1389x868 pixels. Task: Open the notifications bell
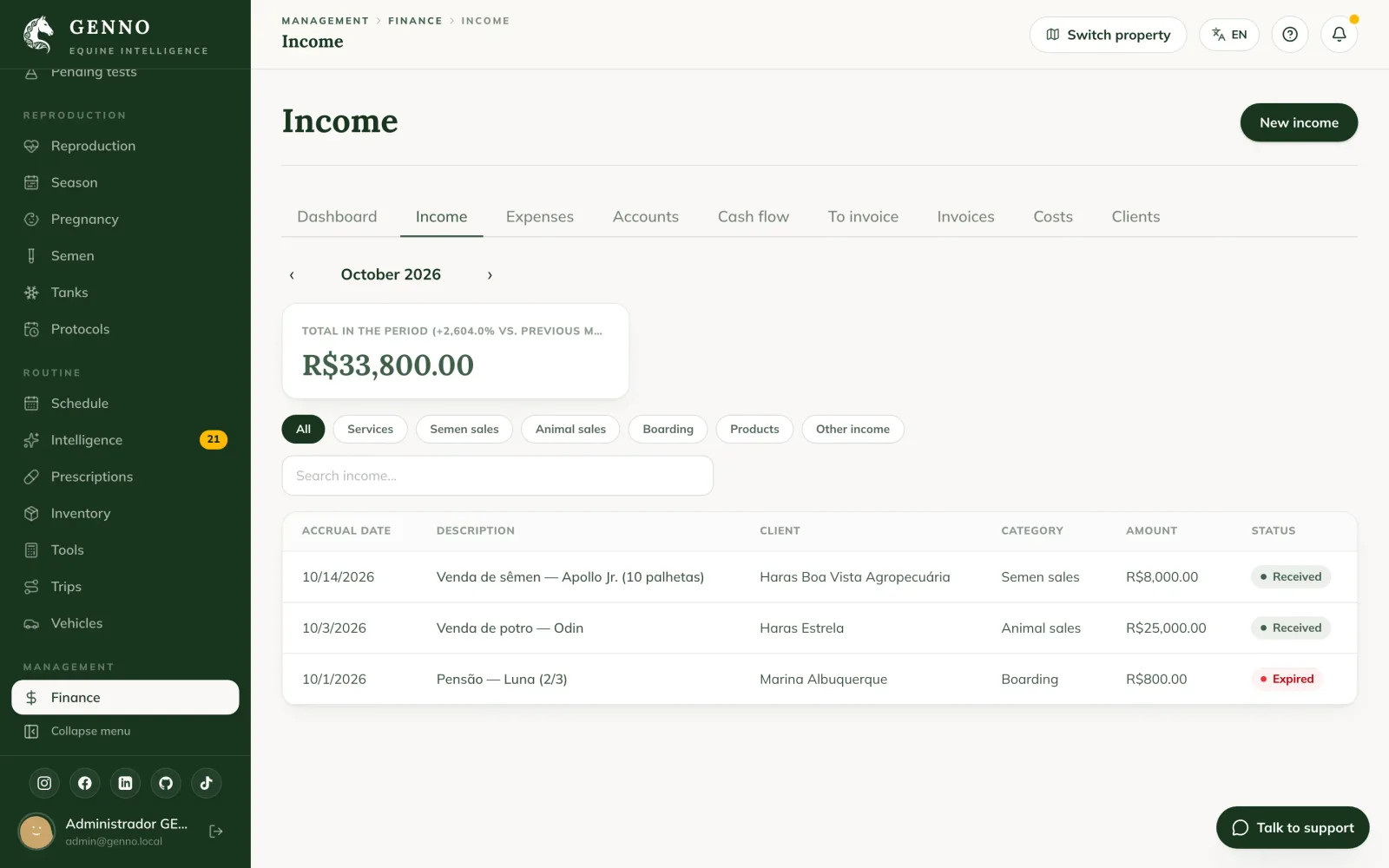(x=1340, y=35)
